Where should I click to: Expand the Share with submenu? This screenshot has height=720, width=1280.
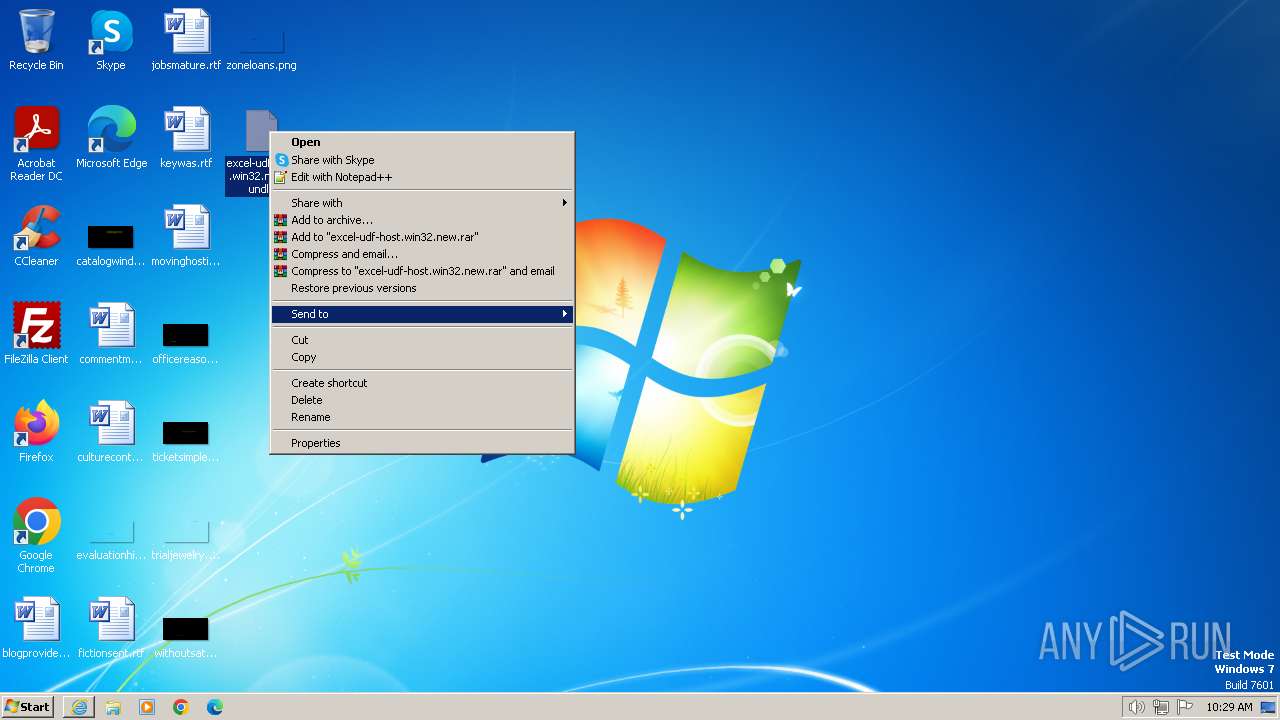coord(422,203)
